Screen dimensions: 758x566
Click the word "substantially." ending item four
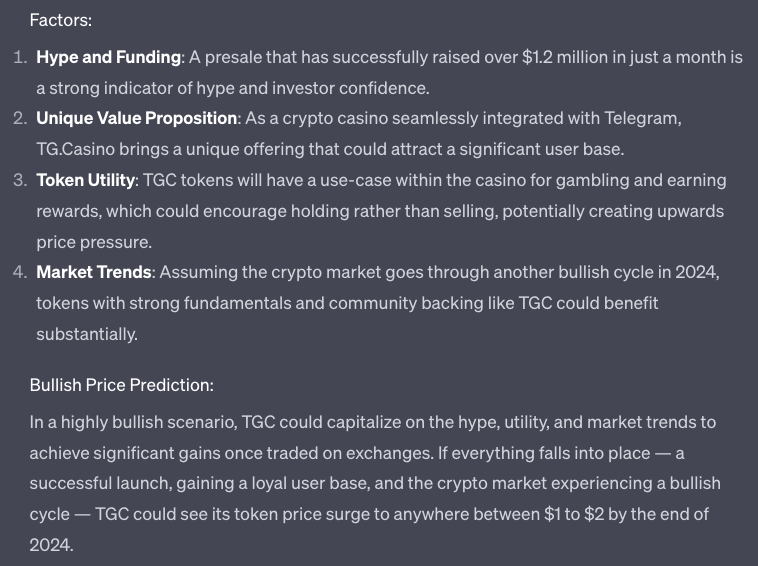[x=87, y=334]
